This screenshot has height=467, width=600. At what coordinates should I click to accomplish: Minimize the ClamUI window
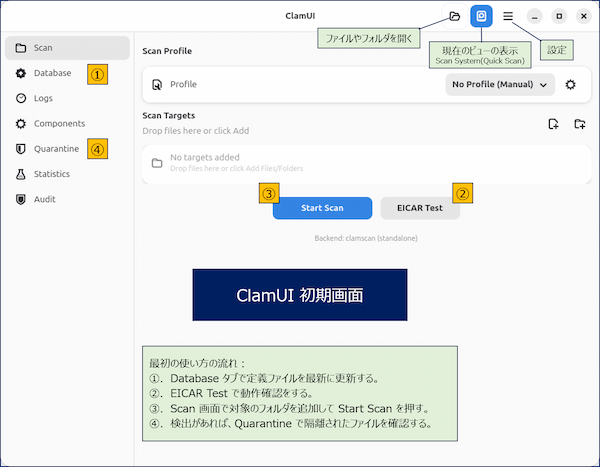tap(535, 16)
